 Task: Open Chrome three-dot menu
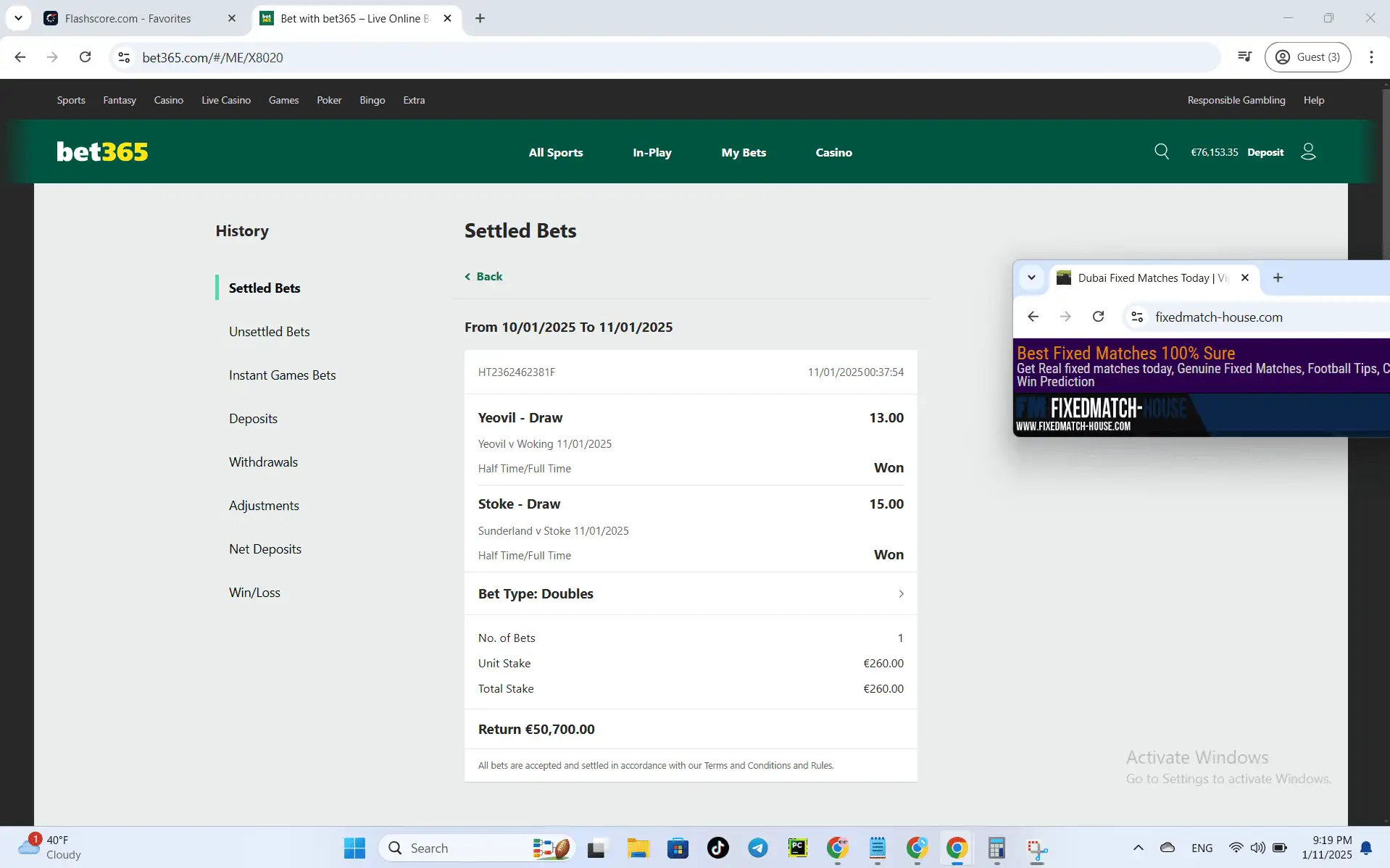pos(1370,57)
